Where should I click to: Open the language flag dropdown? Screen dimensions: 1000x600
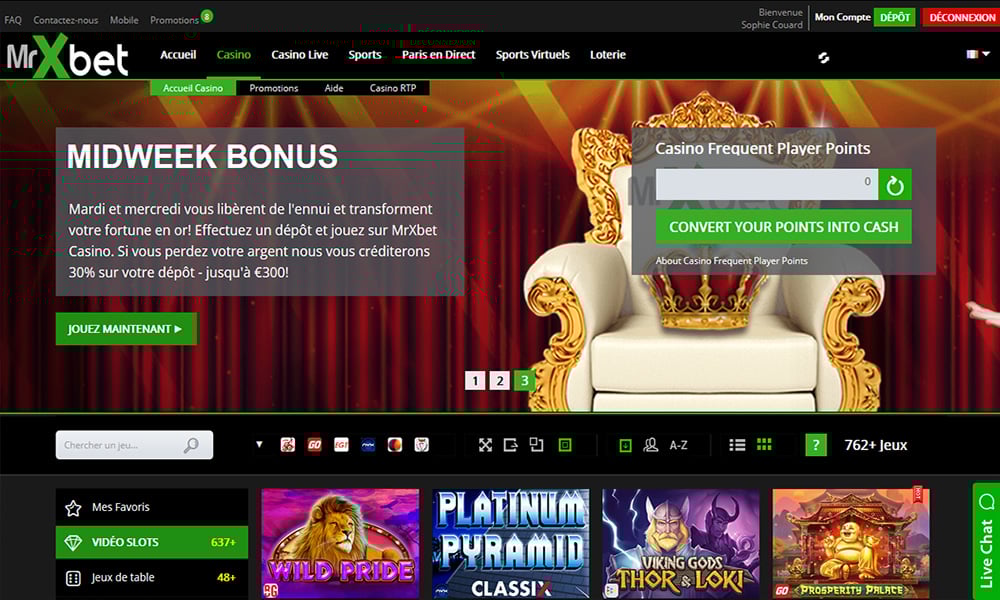(978, 54)
